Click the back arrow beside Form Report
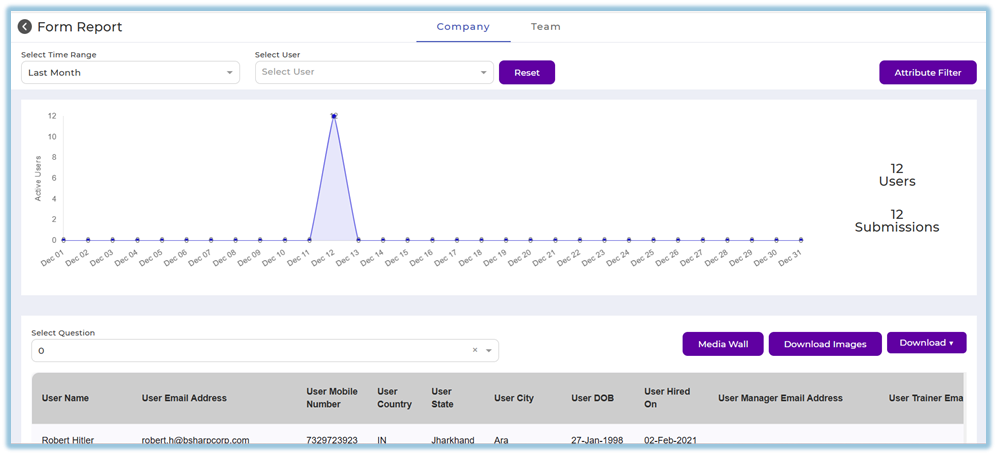997x455 pixels. point(25,27)
